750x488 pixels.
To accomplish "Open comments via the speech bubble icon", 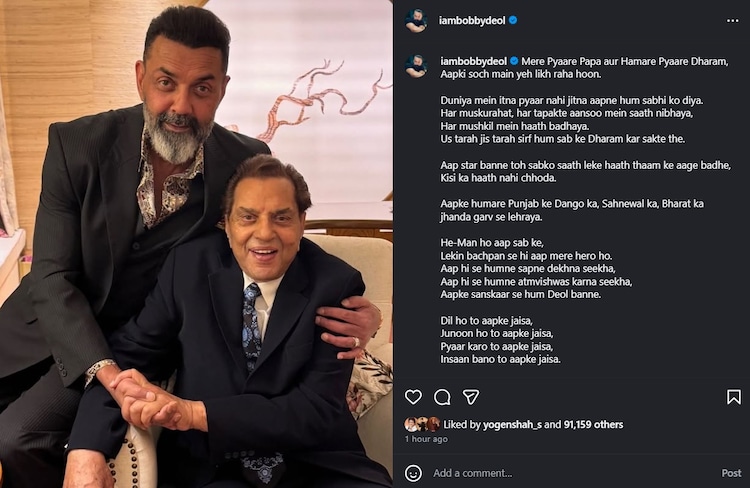I will click(x=442, y=397).
